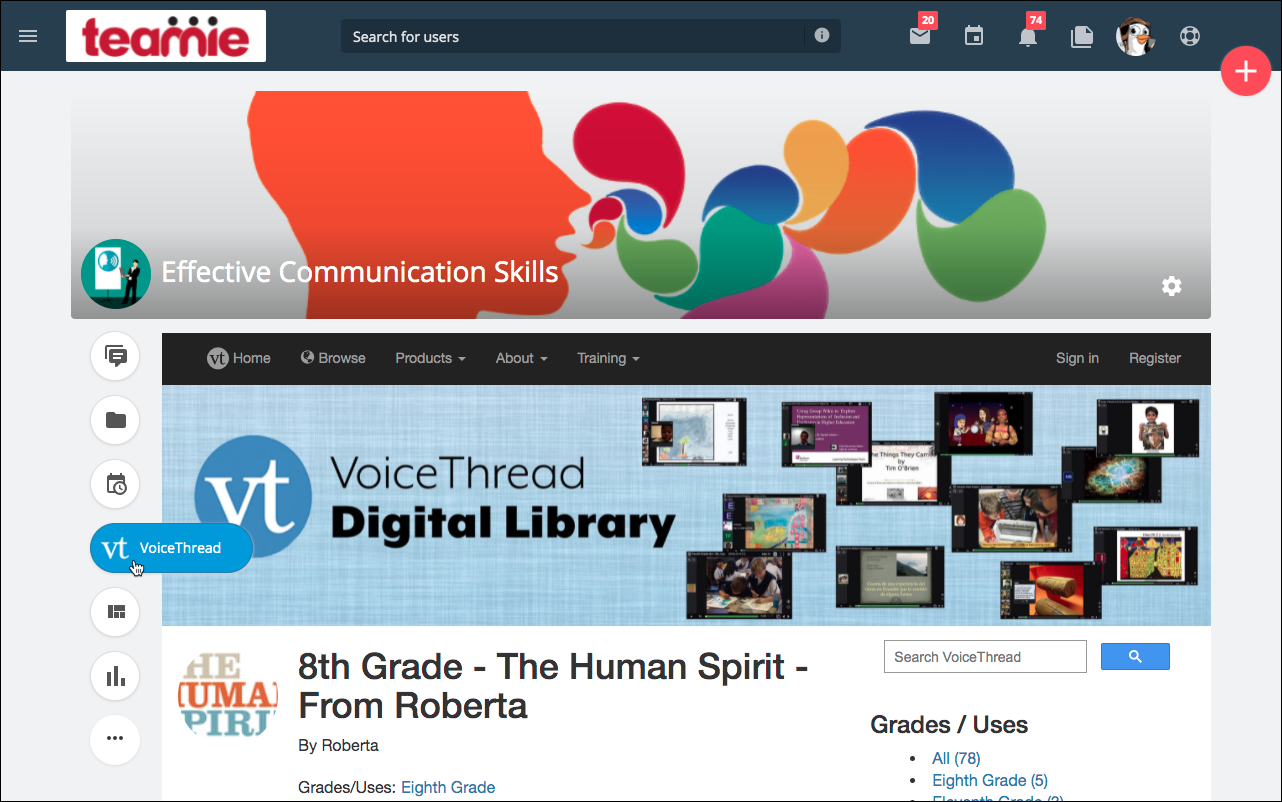Expand the About dropdown menu
The height and width of the screenshot is (802, 1282).
[x=521, y=358]
